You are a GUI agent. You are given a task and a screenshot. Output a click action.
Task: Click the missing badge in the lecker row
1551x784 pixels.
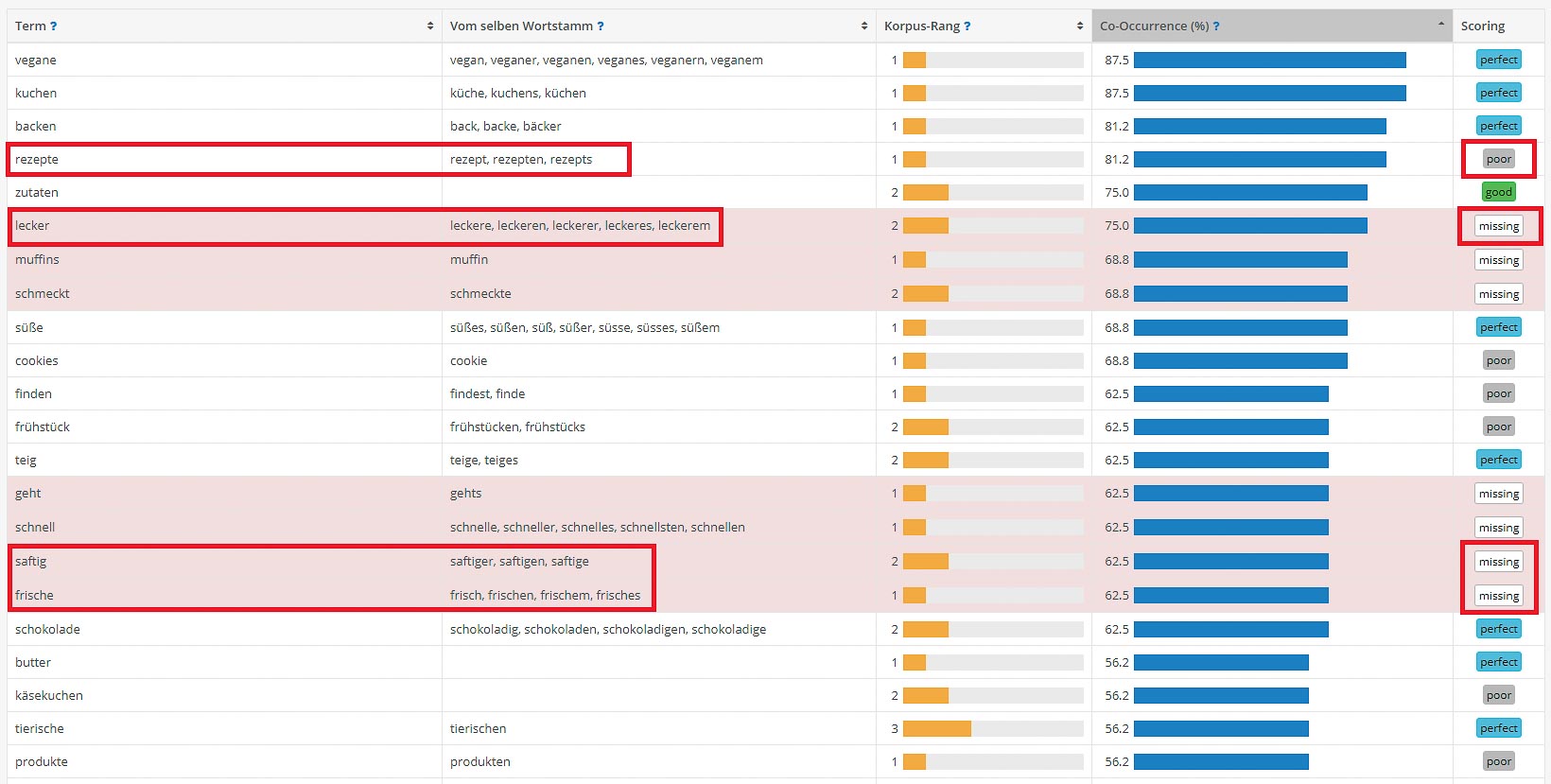tap(1499, 226)
